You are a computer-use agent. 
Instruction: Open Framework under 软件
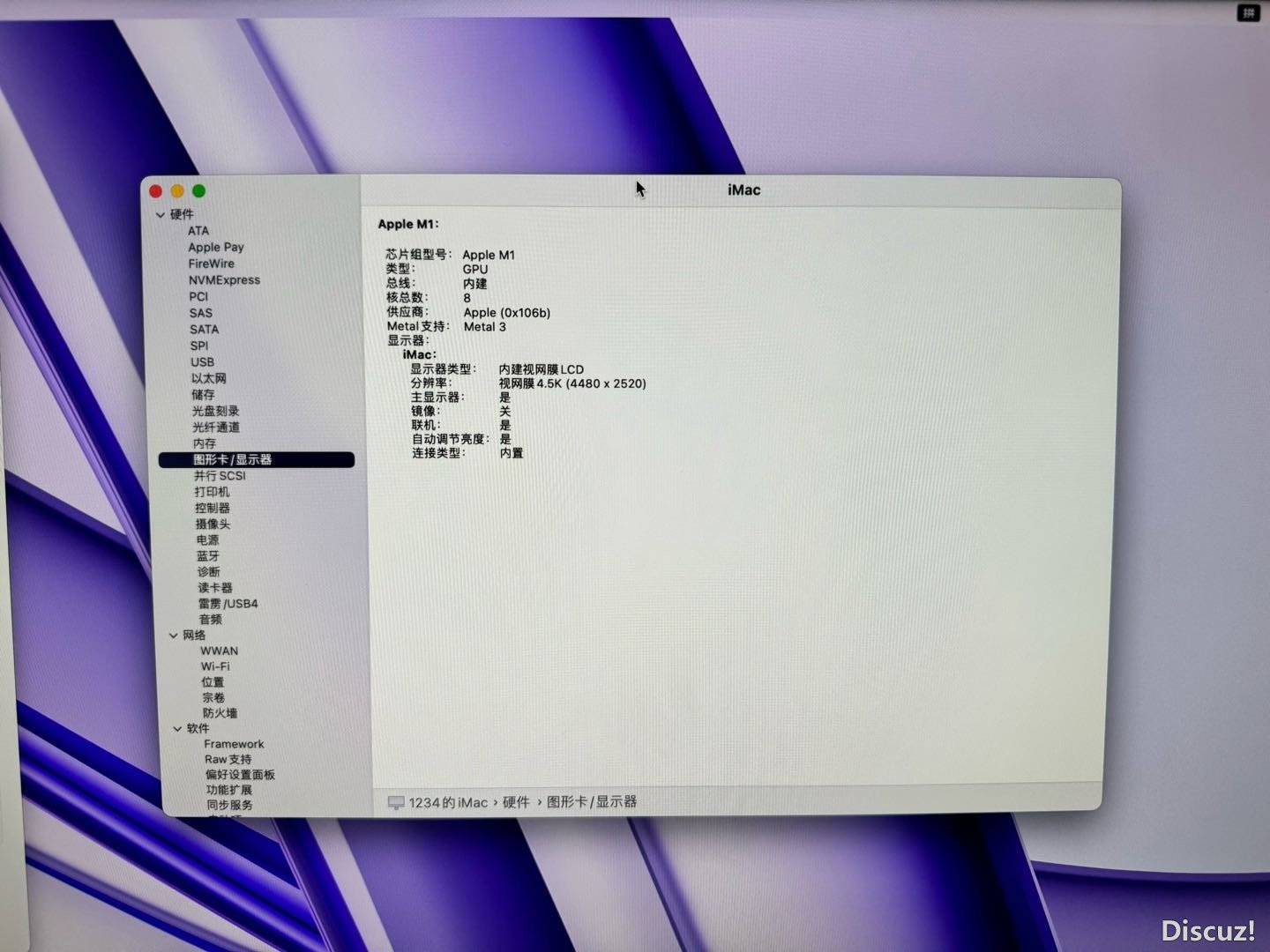coord(234,744)
